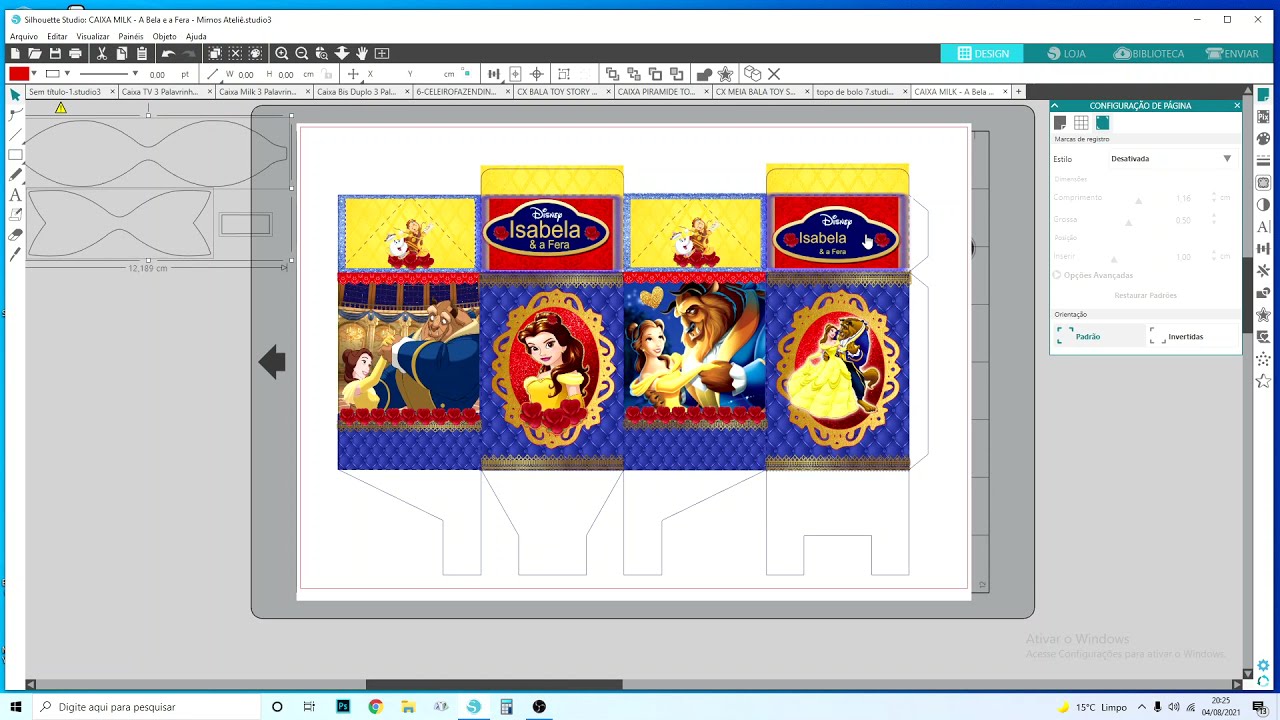Open Google Chrome from the taskbar

[375, 707]
